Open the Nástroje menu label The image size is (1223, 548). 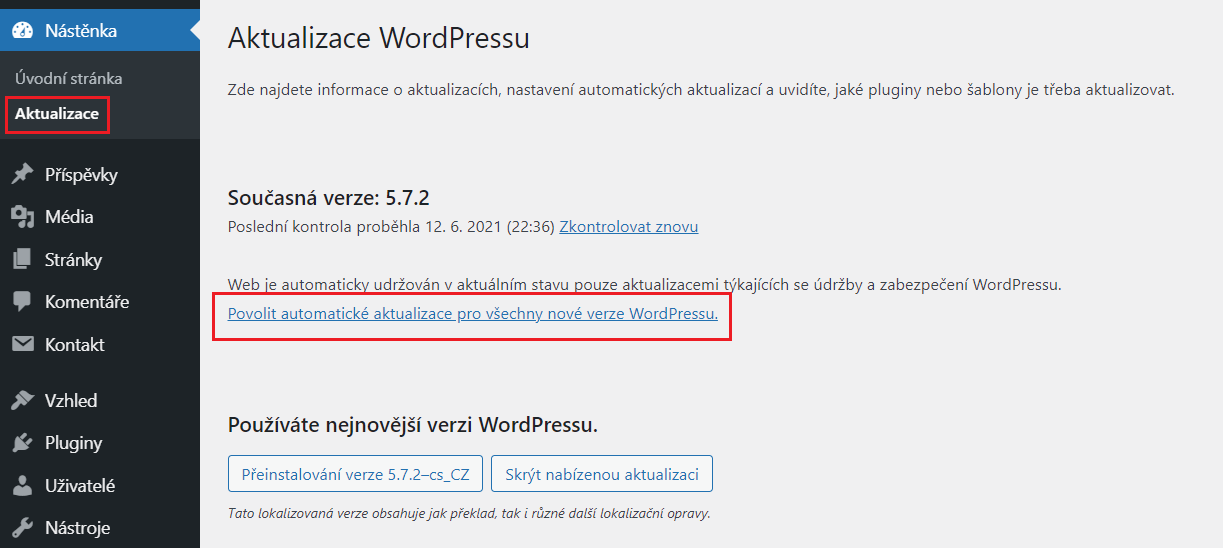coord(77,528)
